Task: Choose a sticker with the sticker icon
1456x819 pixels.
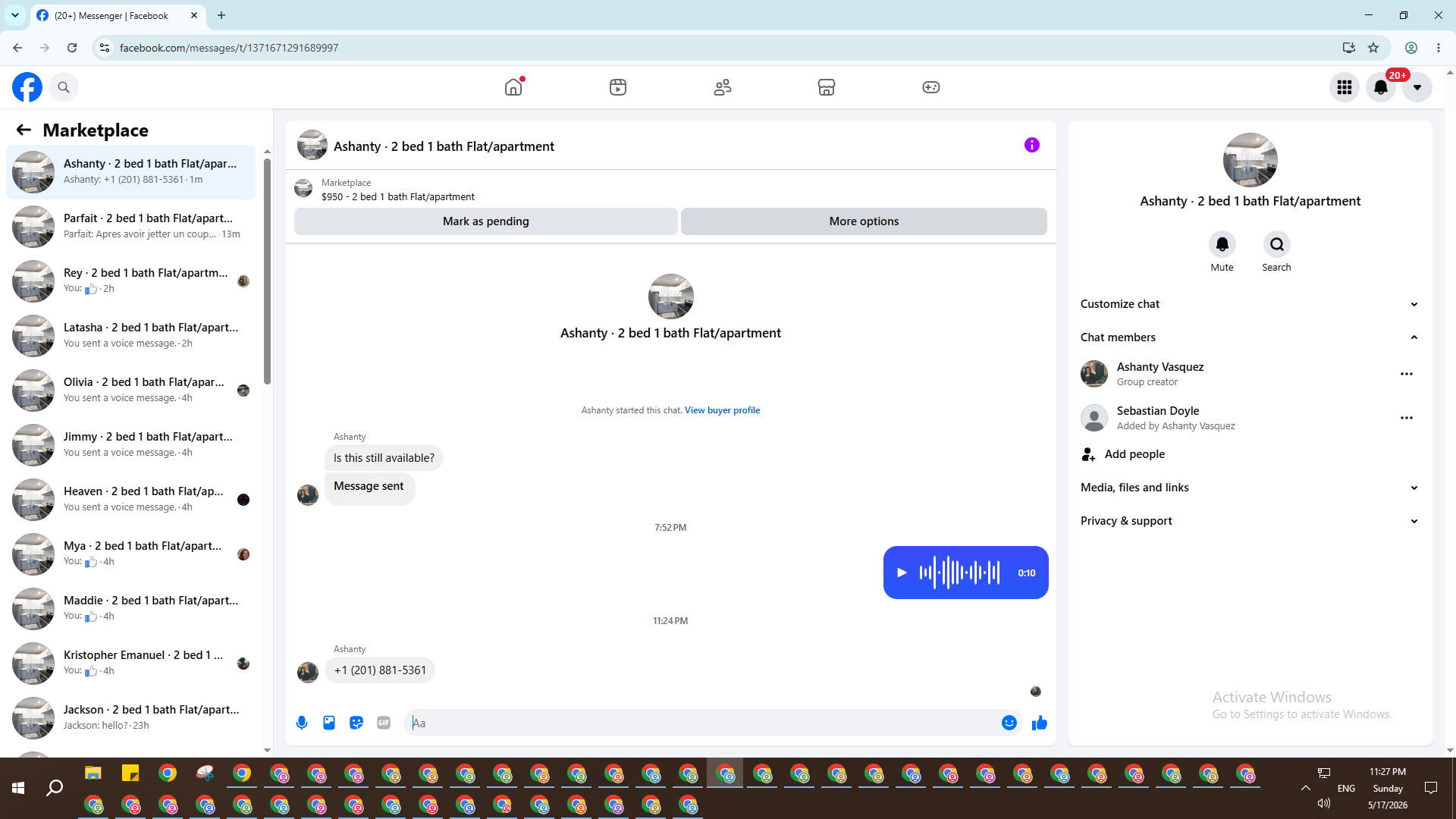Action: click(x=356, y=723)
